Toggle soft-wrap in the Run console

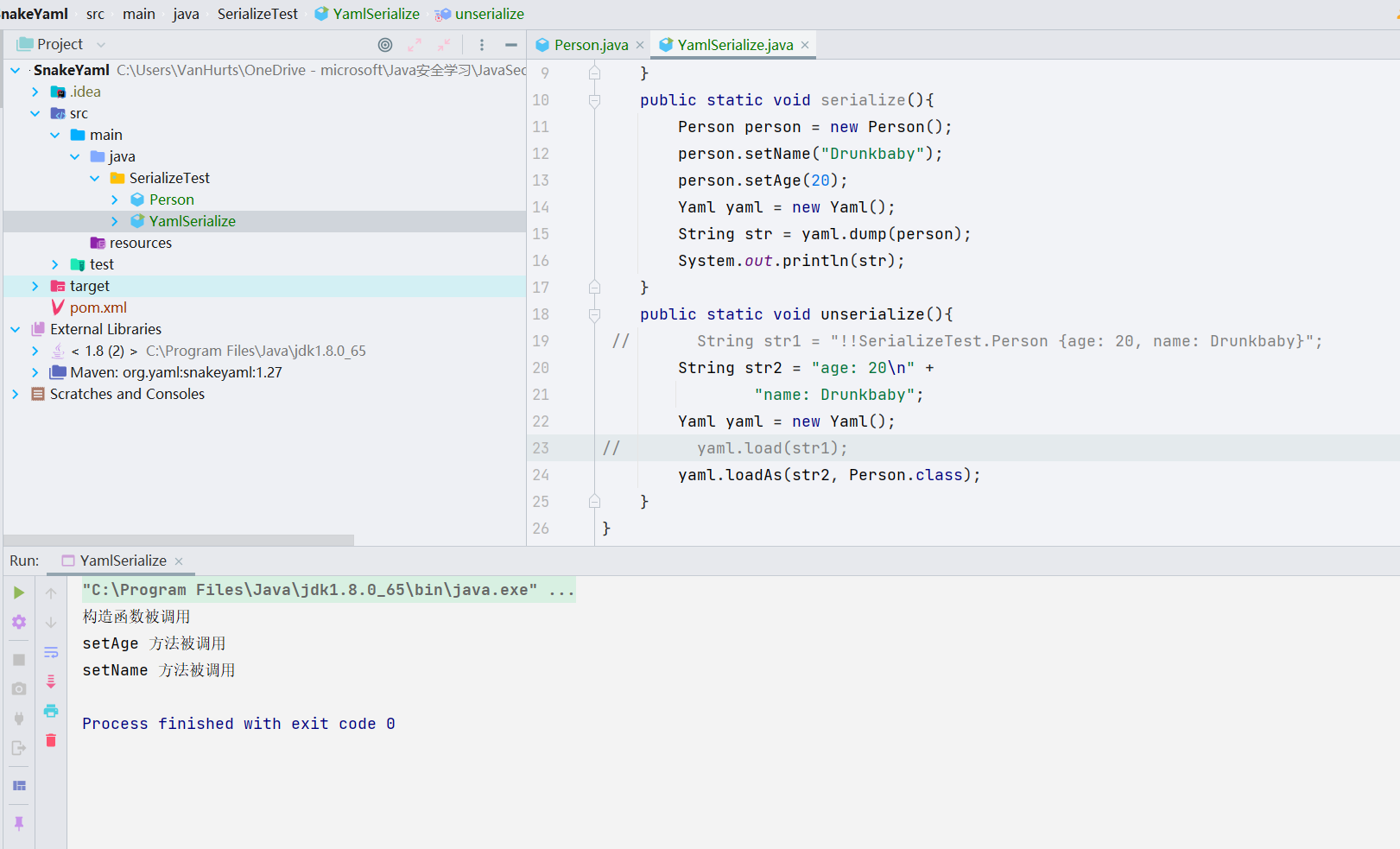pyautogui.click(x=51, y=652)
